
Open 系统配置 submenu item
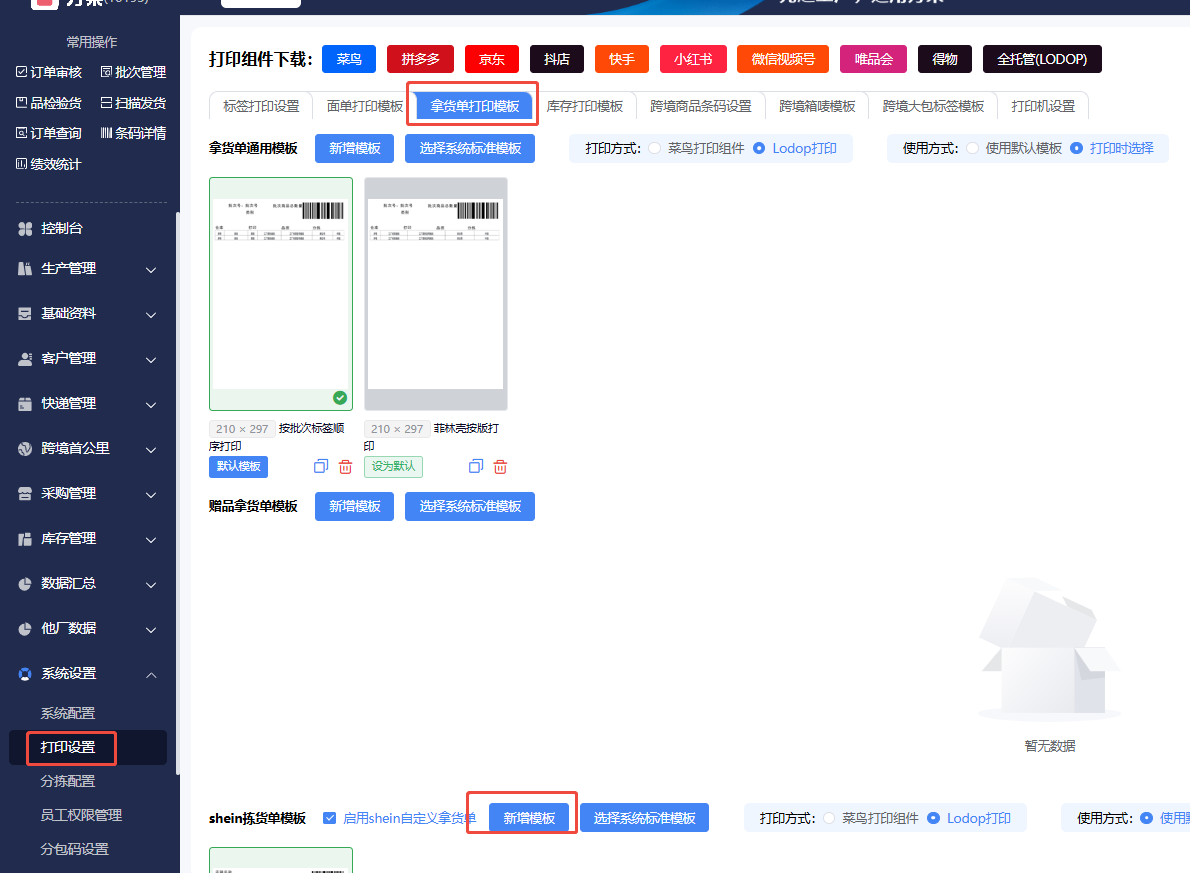pyautogui.click(x=68, y=713)
